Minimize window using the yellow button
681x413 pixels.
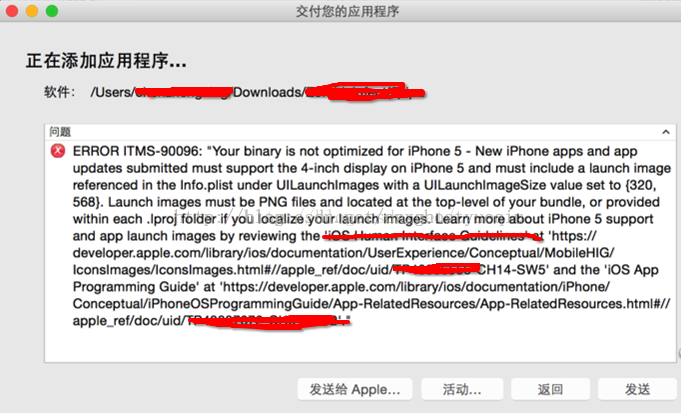point(32,11)
